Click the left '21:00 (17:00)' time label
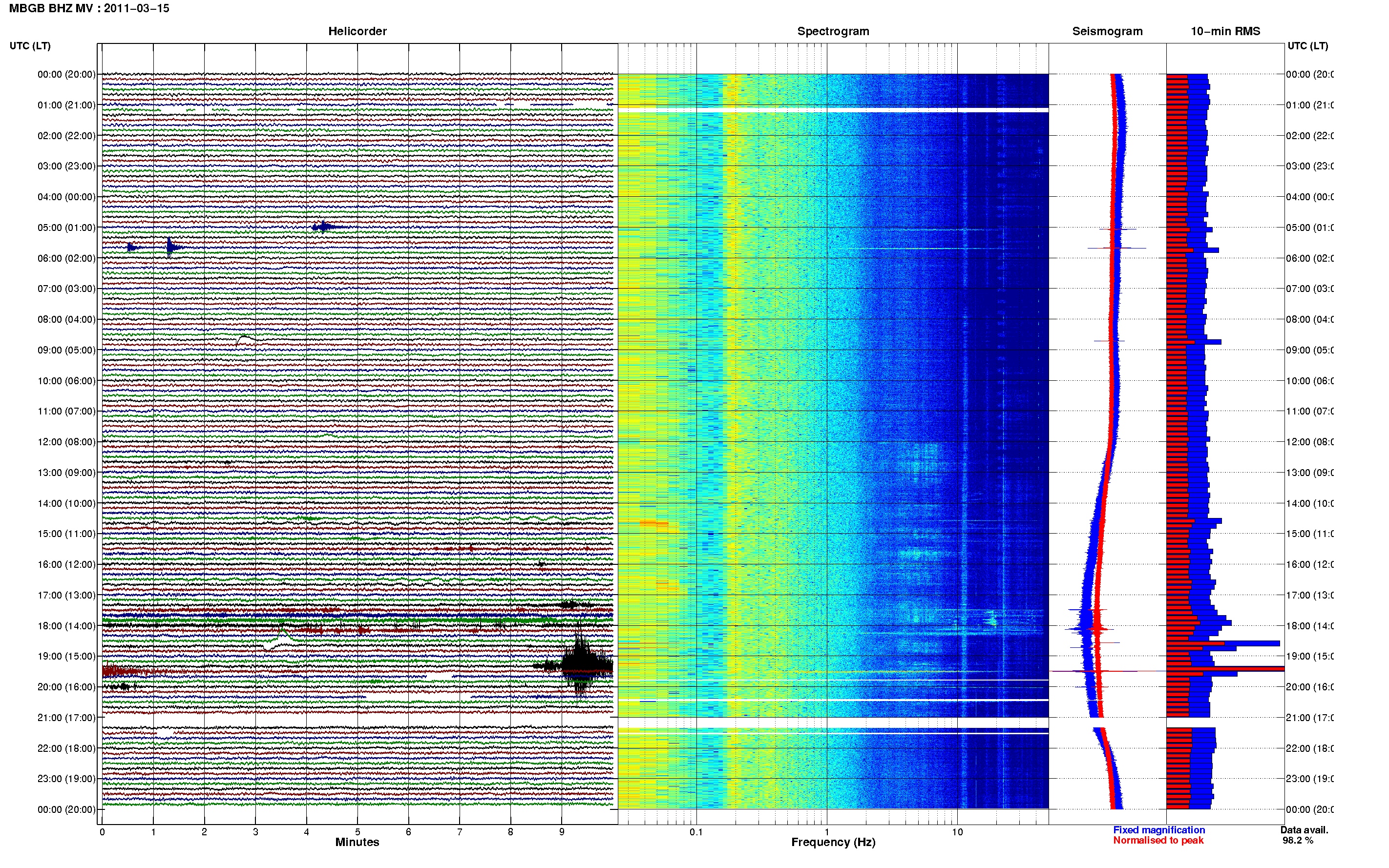Image resolution: width=1389 pixels, height=868 pixels. [66, 718]
